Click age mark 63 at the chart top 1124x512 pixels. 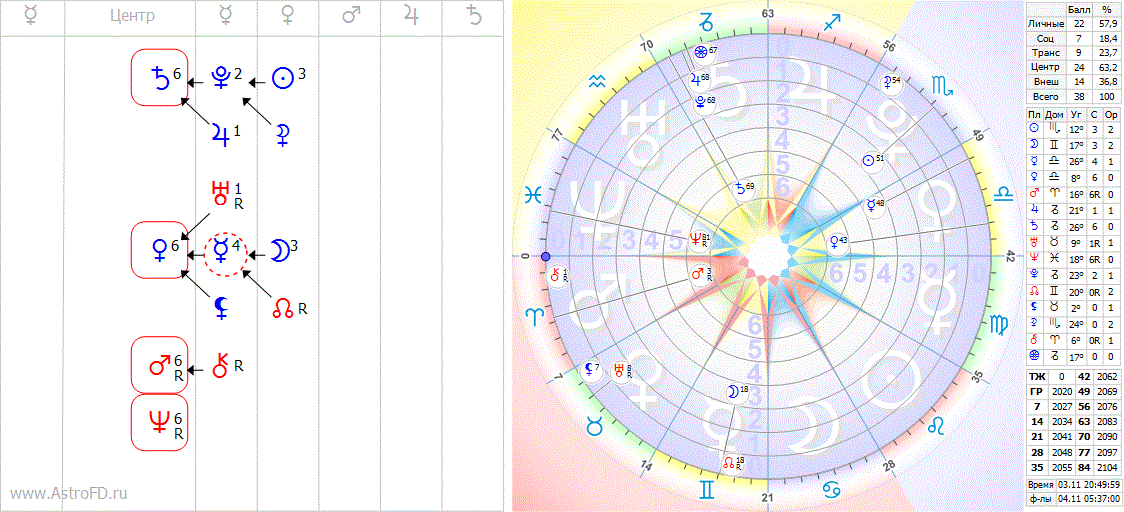pos(768,14)
